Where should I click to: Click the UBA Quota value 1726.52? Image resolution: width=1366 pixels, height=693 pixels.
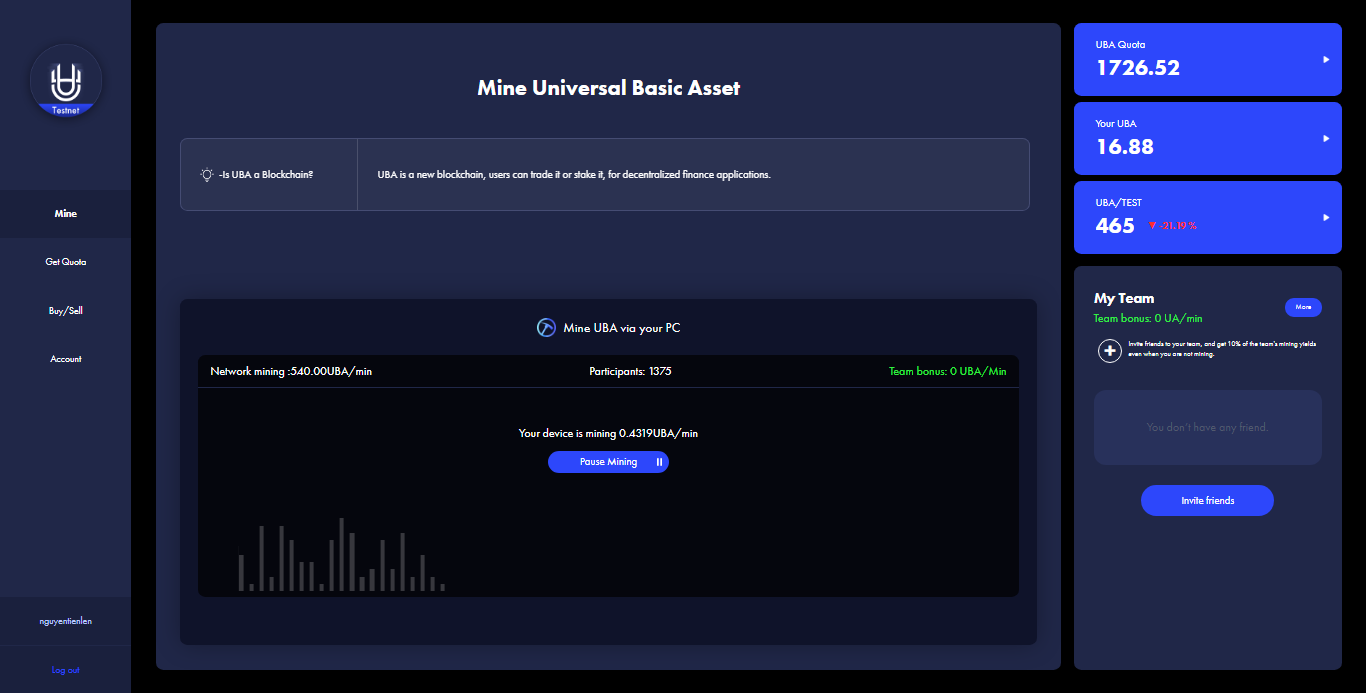coord(1138,68)
